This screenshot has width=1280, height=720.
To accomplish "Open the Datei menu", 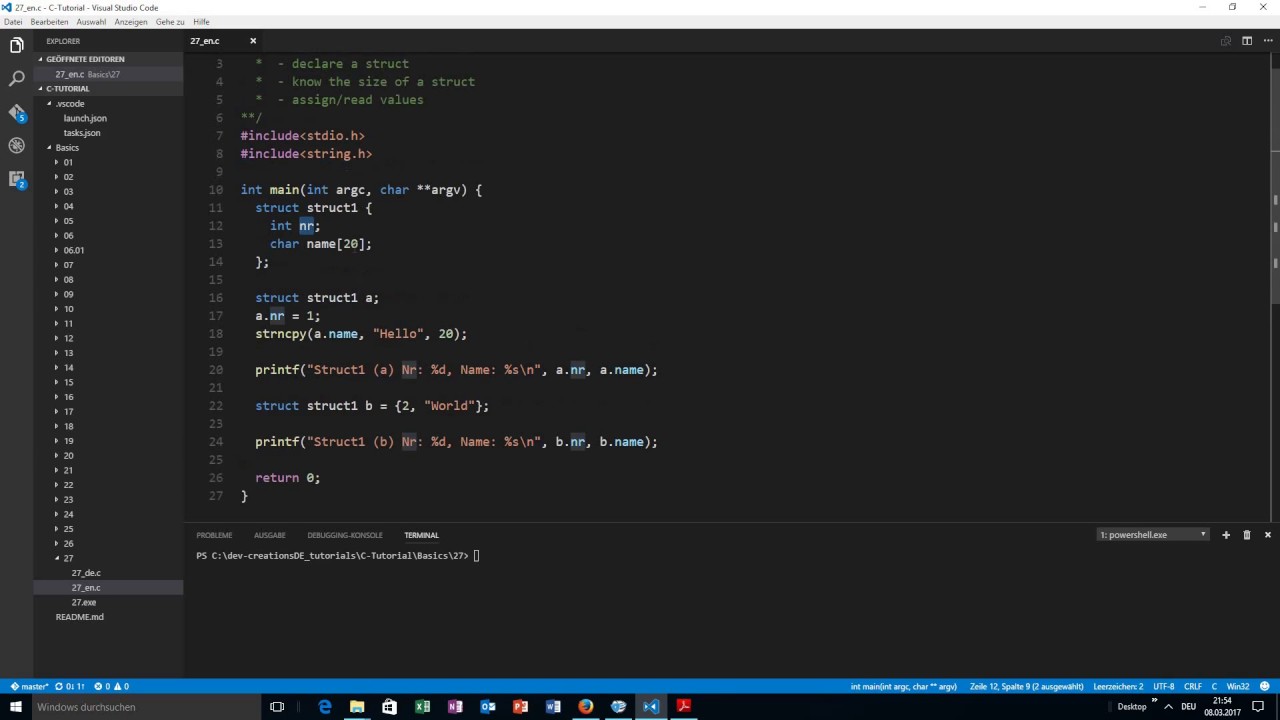I will [13, 21].
